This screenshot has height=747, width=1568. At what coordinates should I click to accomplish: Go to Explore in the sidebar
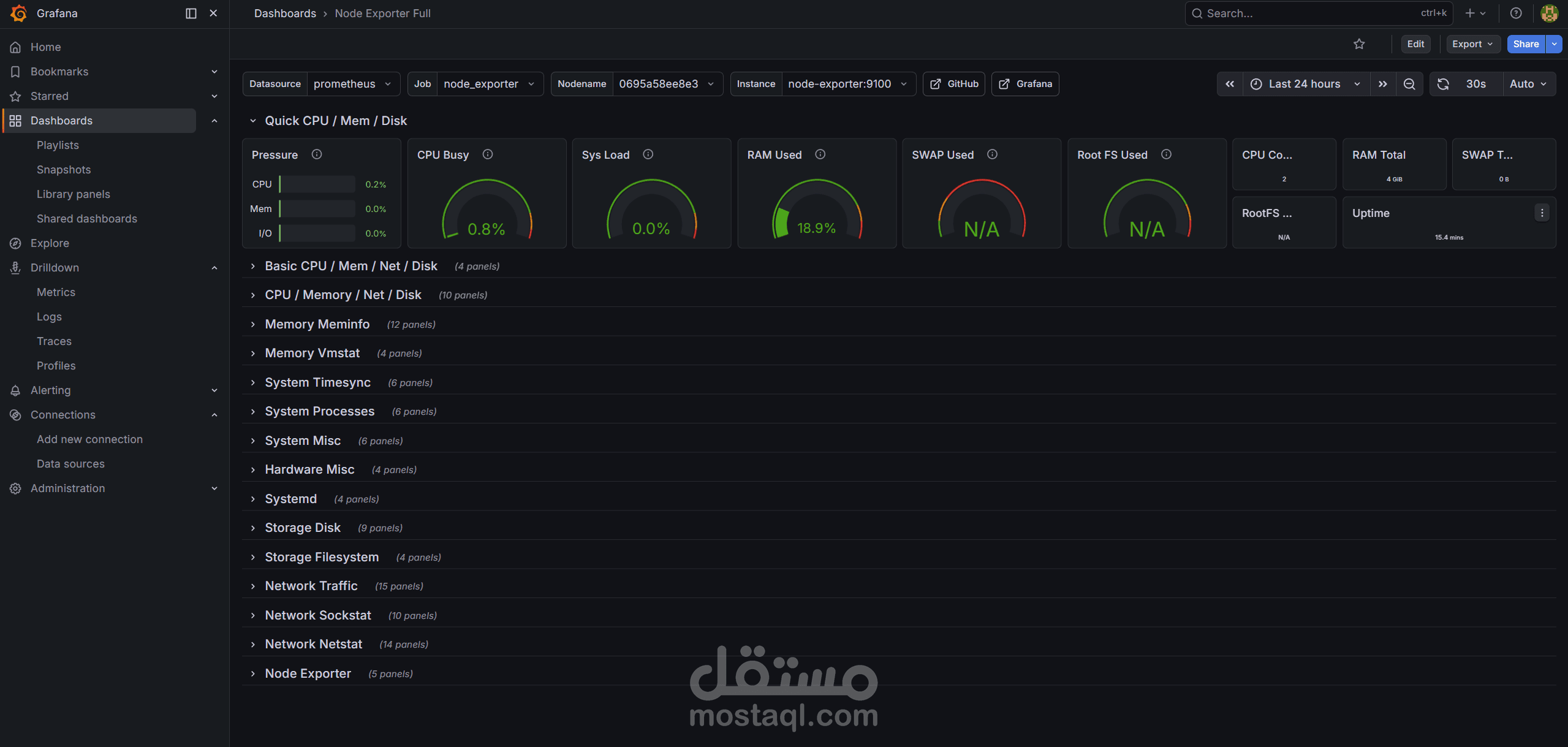pyautogui.click(x=50, y=243)
